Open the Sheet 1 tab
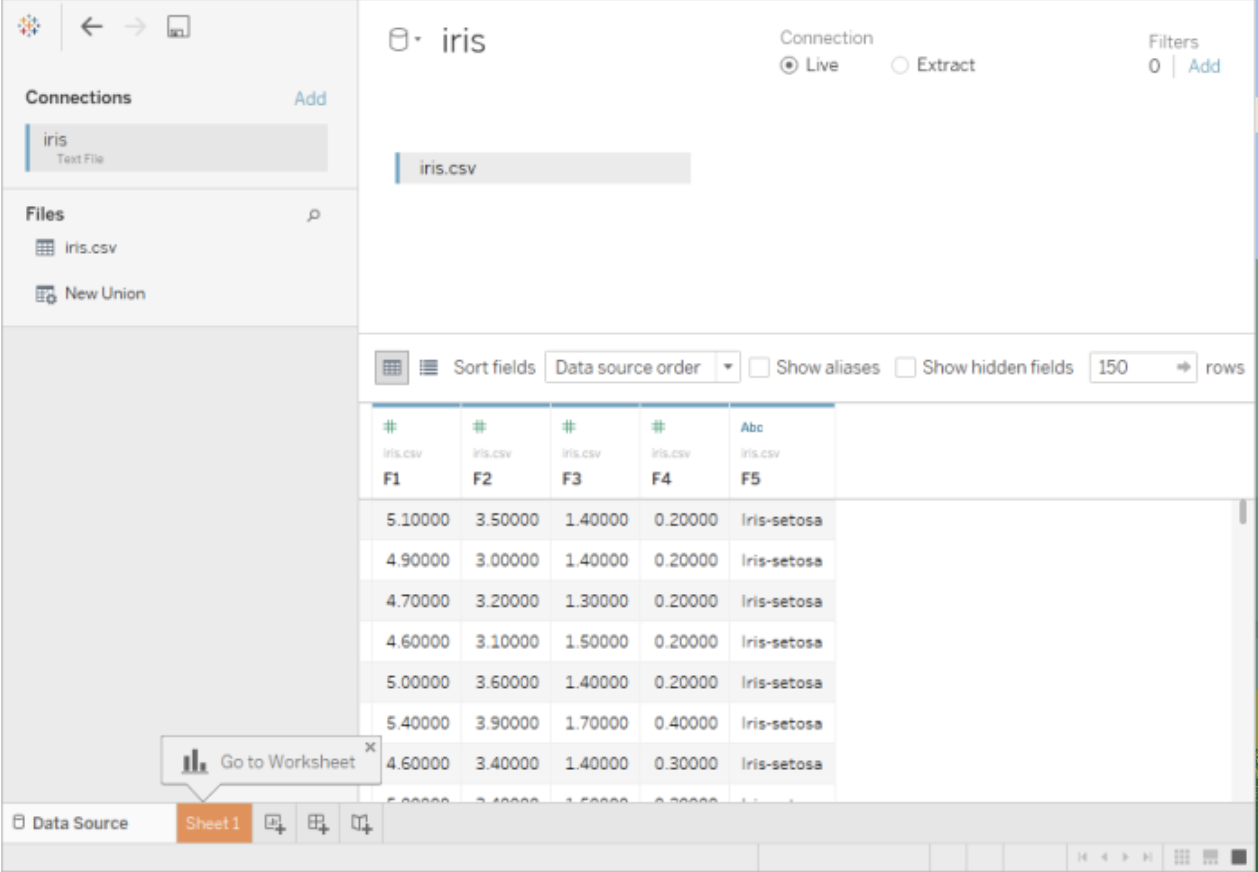1258x872 pixels. pyautogui.click(x=213, y=824)
